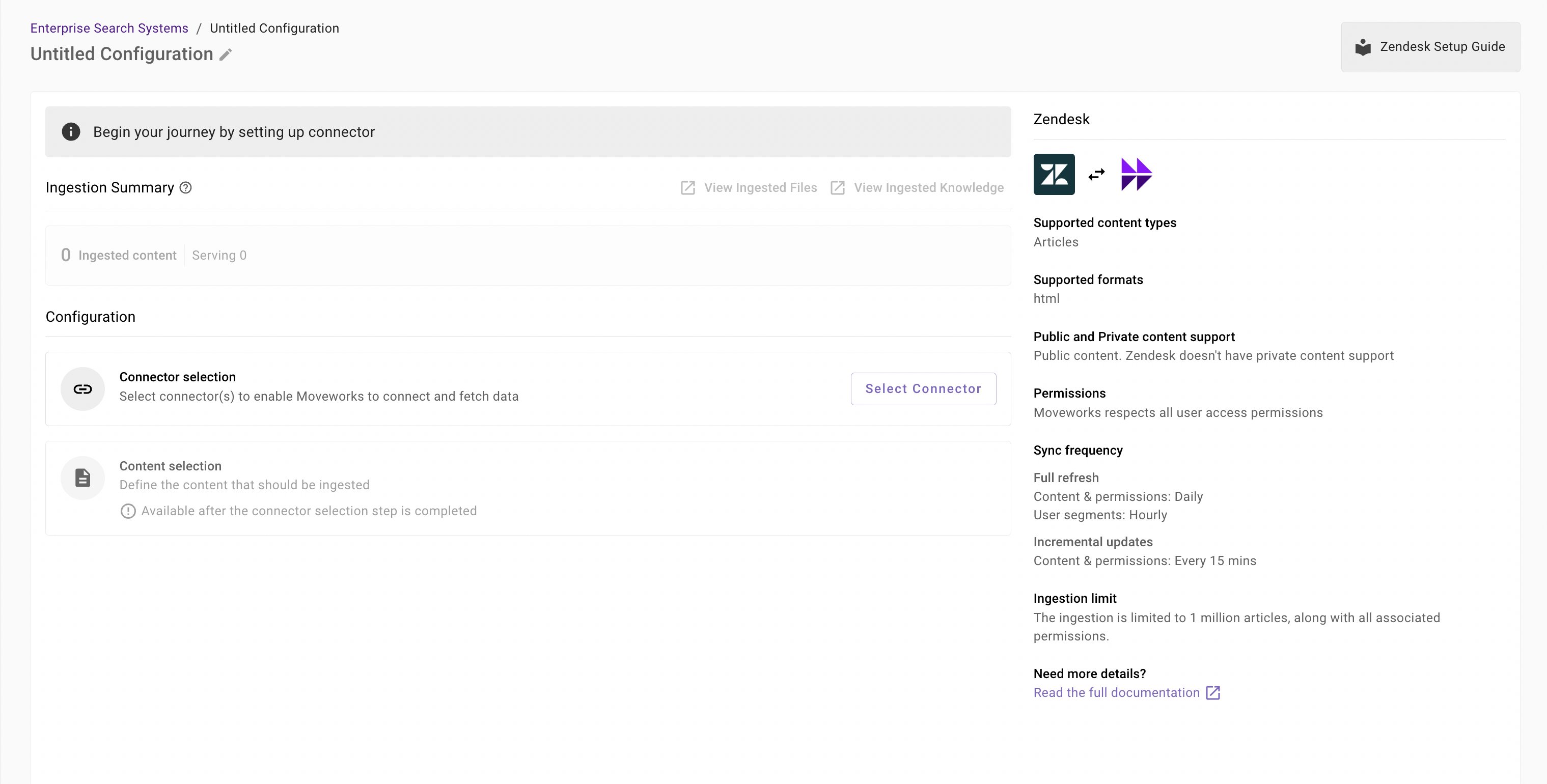Go to Enterprise Search Systems breadcrumb
1547x784 pixels.
pos(109,28)
